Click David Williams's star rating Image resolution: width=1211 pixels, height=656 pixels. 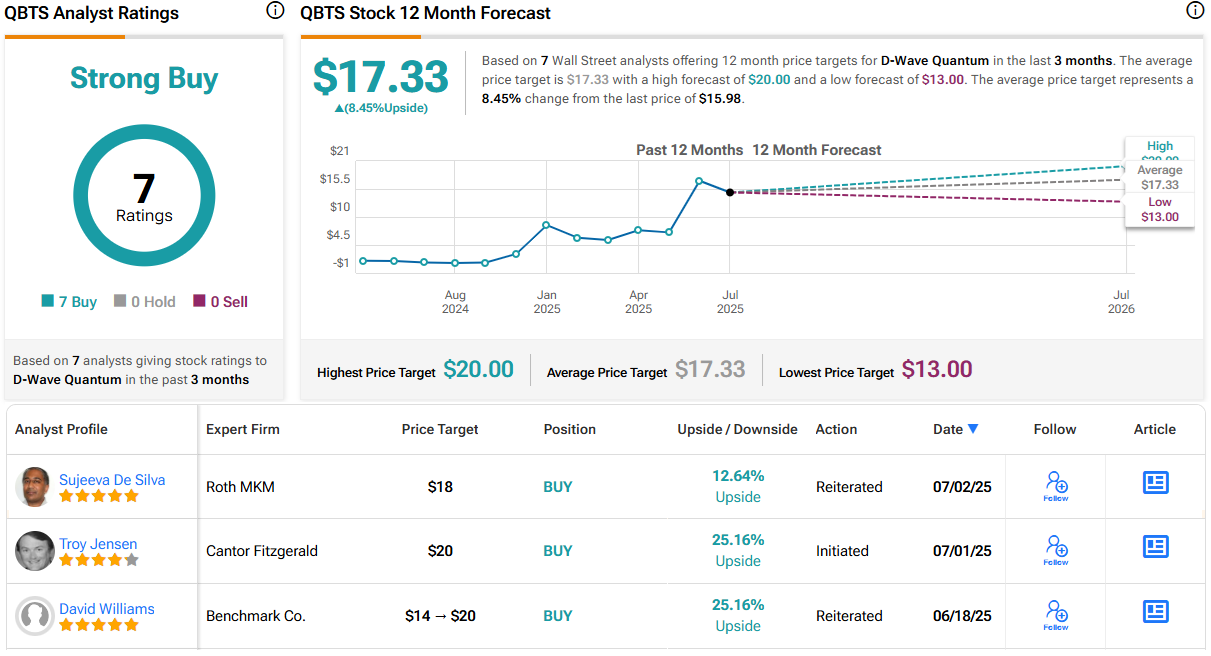coord(98,625)
